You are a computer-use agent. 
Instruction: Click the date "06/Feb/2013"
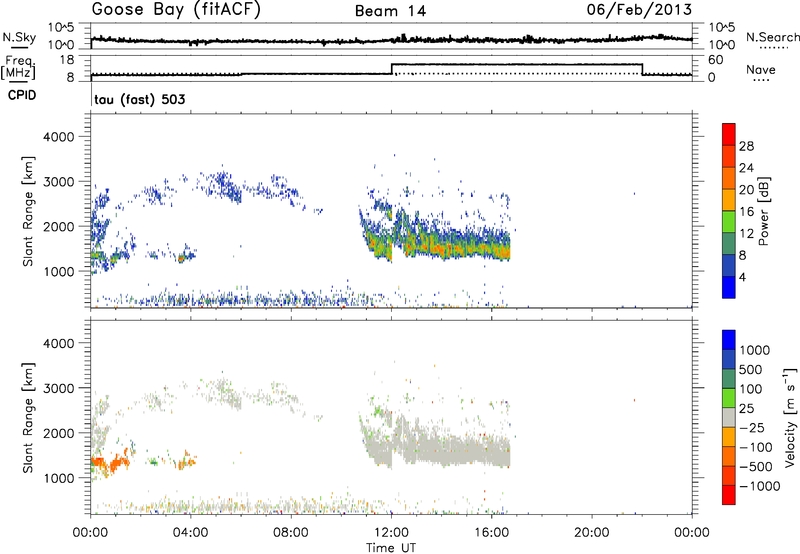click(x=639, y=10)
